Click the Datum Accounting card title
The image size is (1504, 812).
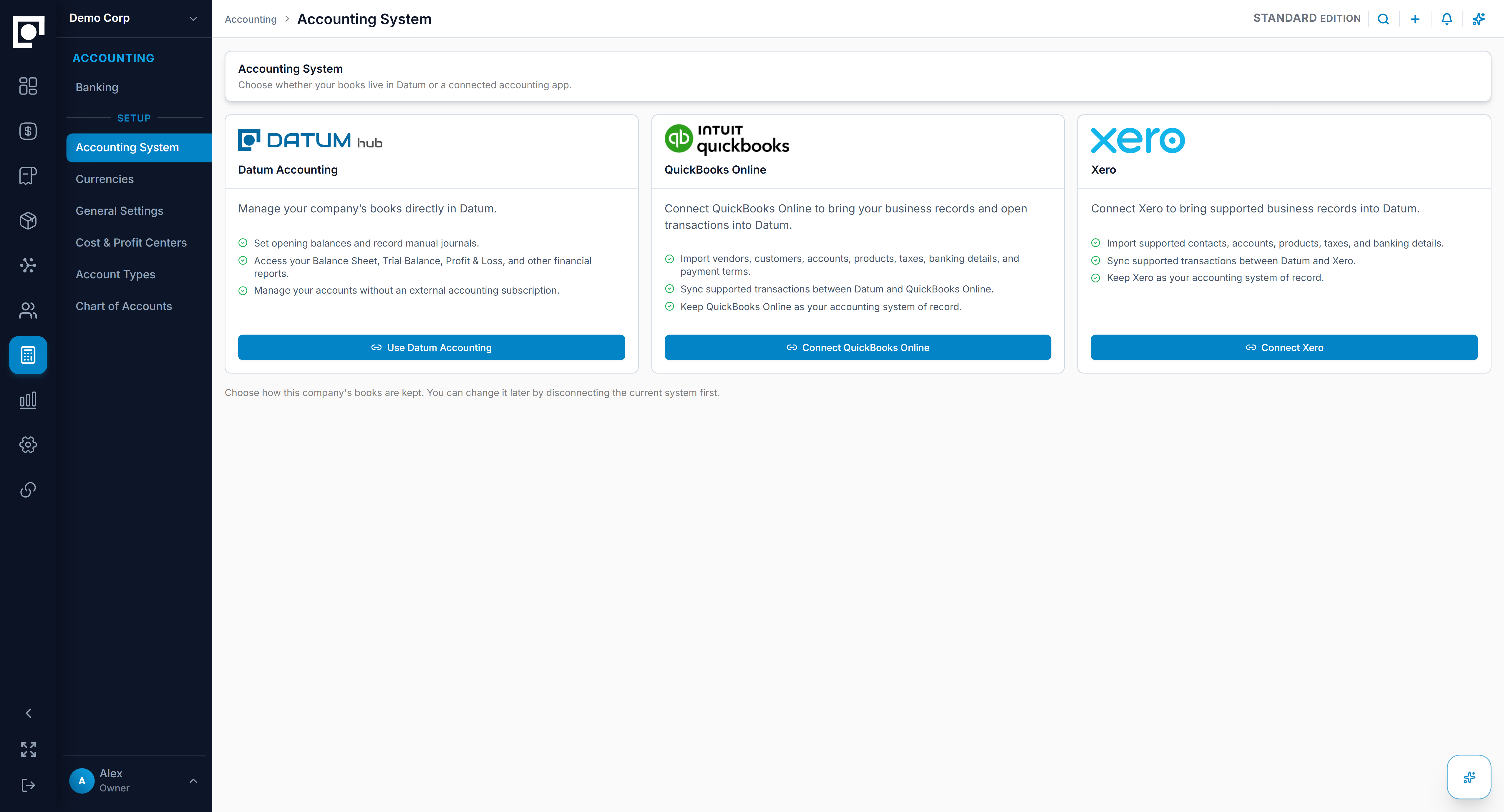288,170
